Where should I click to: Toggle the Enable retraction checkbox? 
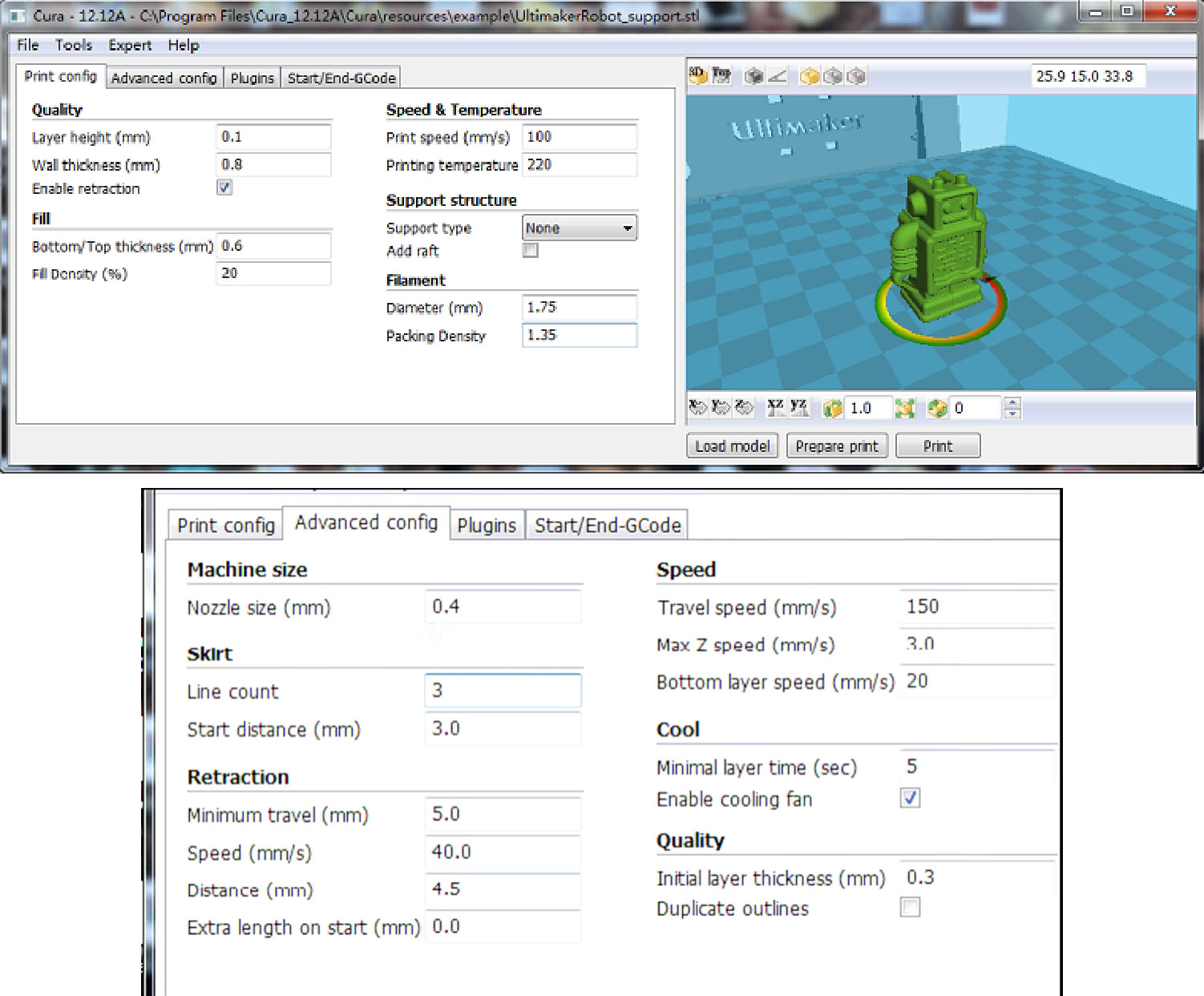(x=224, y=188)
